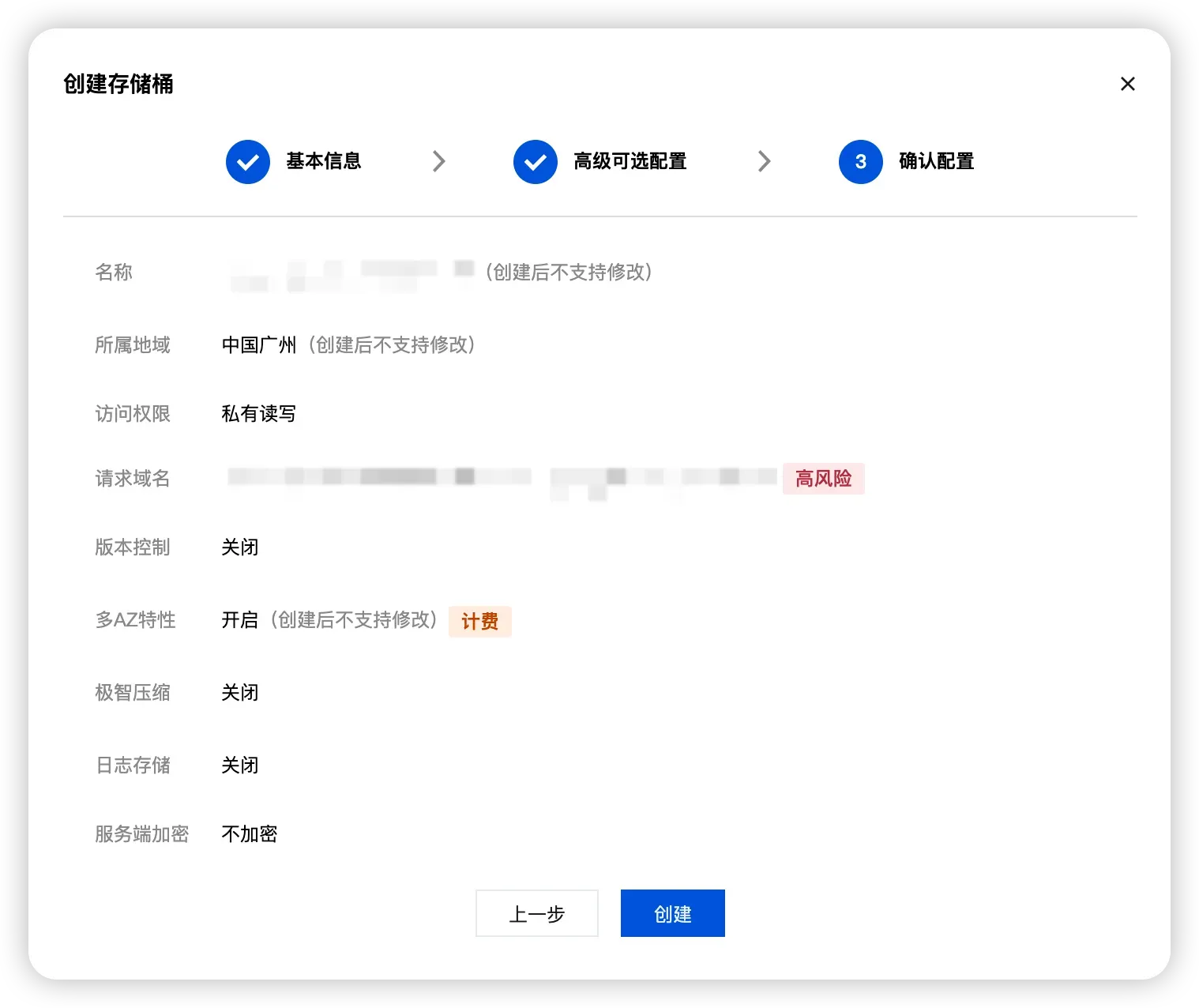Click the 高级可选配置 step checkmark icon
Screen dimensions: 1199x1008
click(x=536, y=162)
